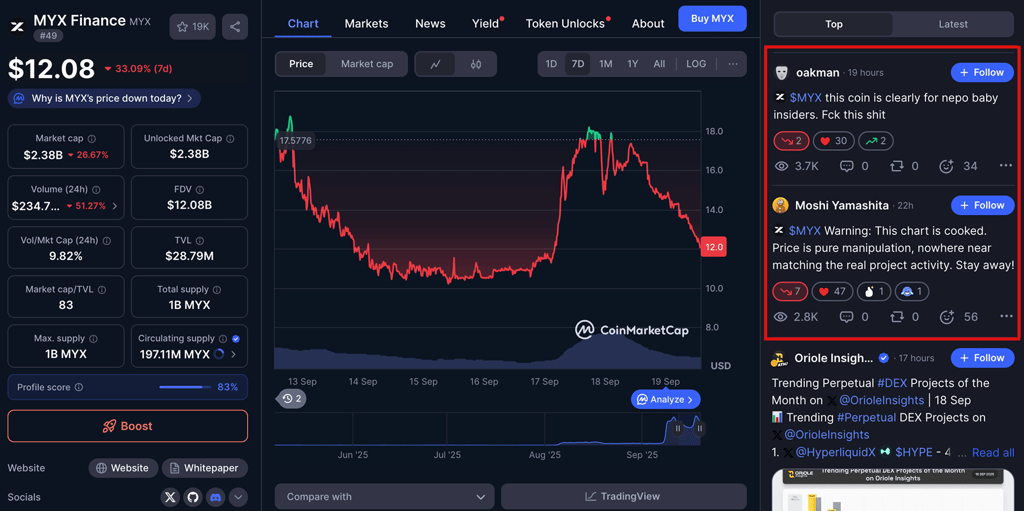Screen dimensions: 1024x511
Task: Click the comment icon on Moshi Yamashita's post
Action: (x=846, y=317)
